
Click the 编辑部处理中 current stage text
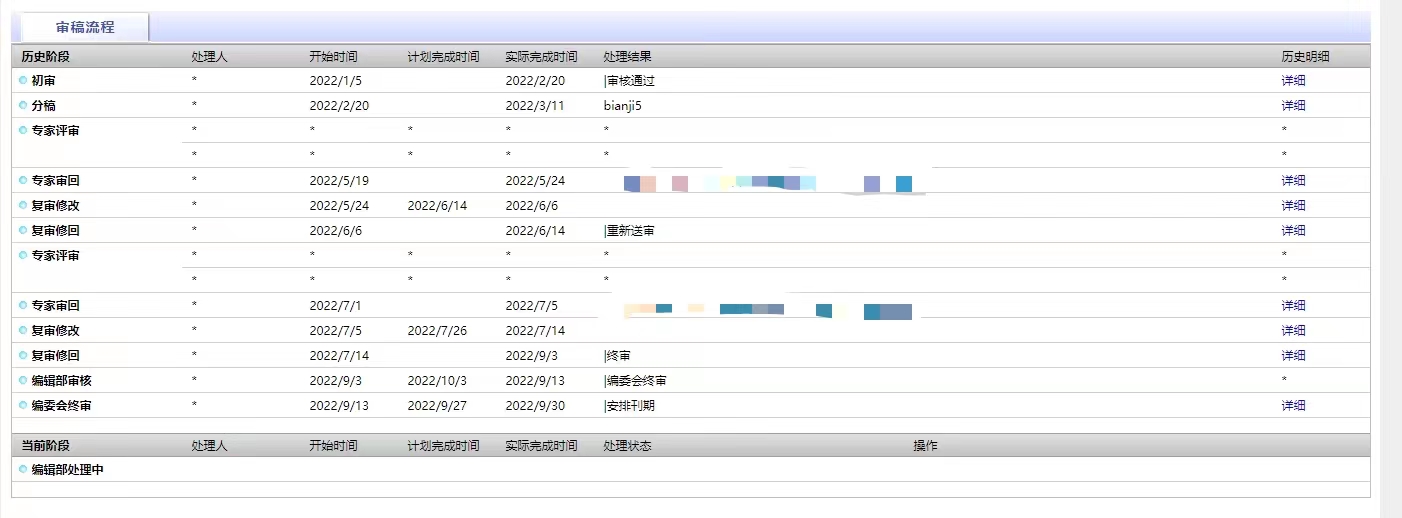coord(67,470)
